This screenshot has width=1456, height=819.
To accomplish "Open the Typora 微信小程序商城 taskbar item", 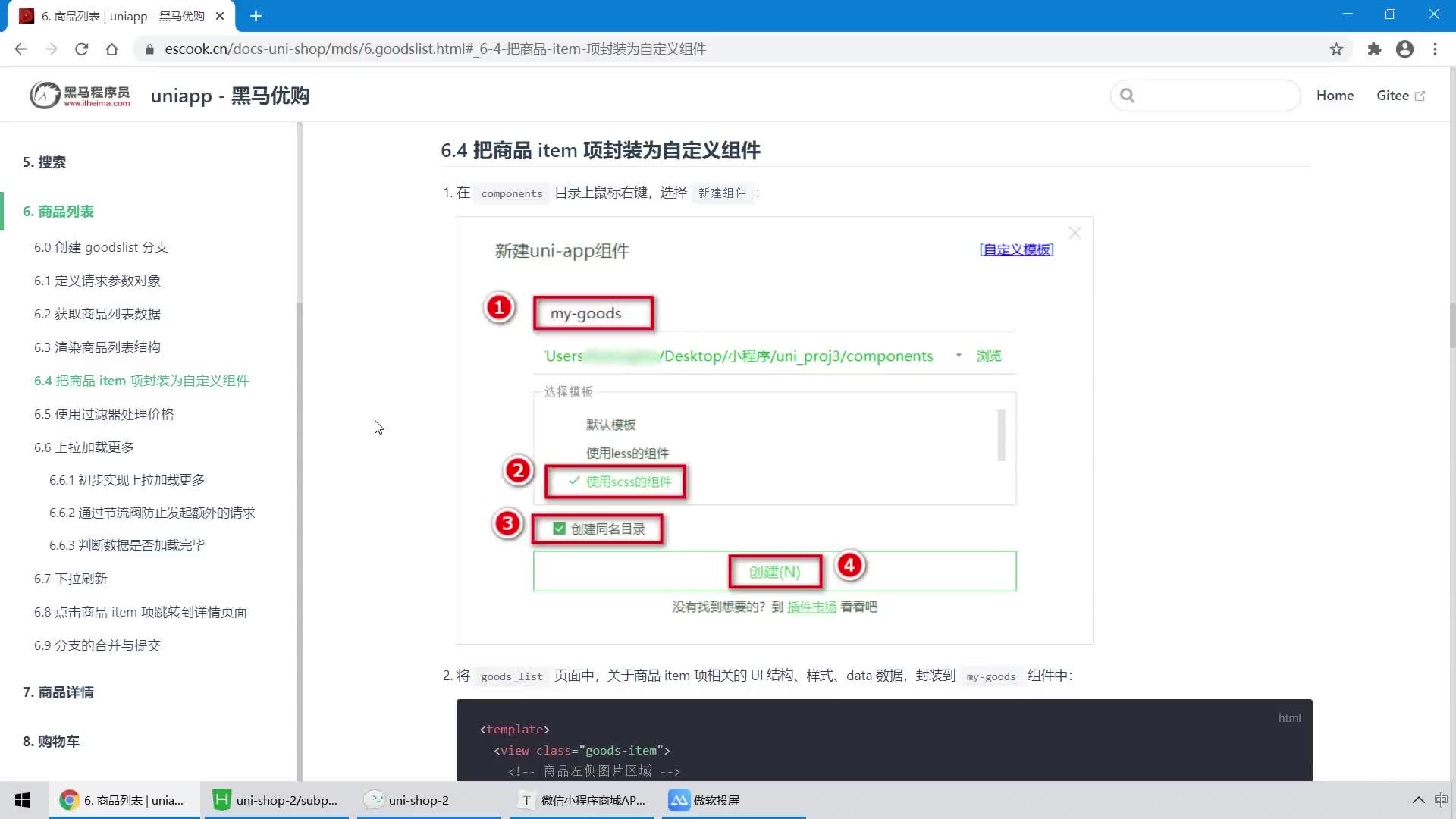I will coord(582,800).
